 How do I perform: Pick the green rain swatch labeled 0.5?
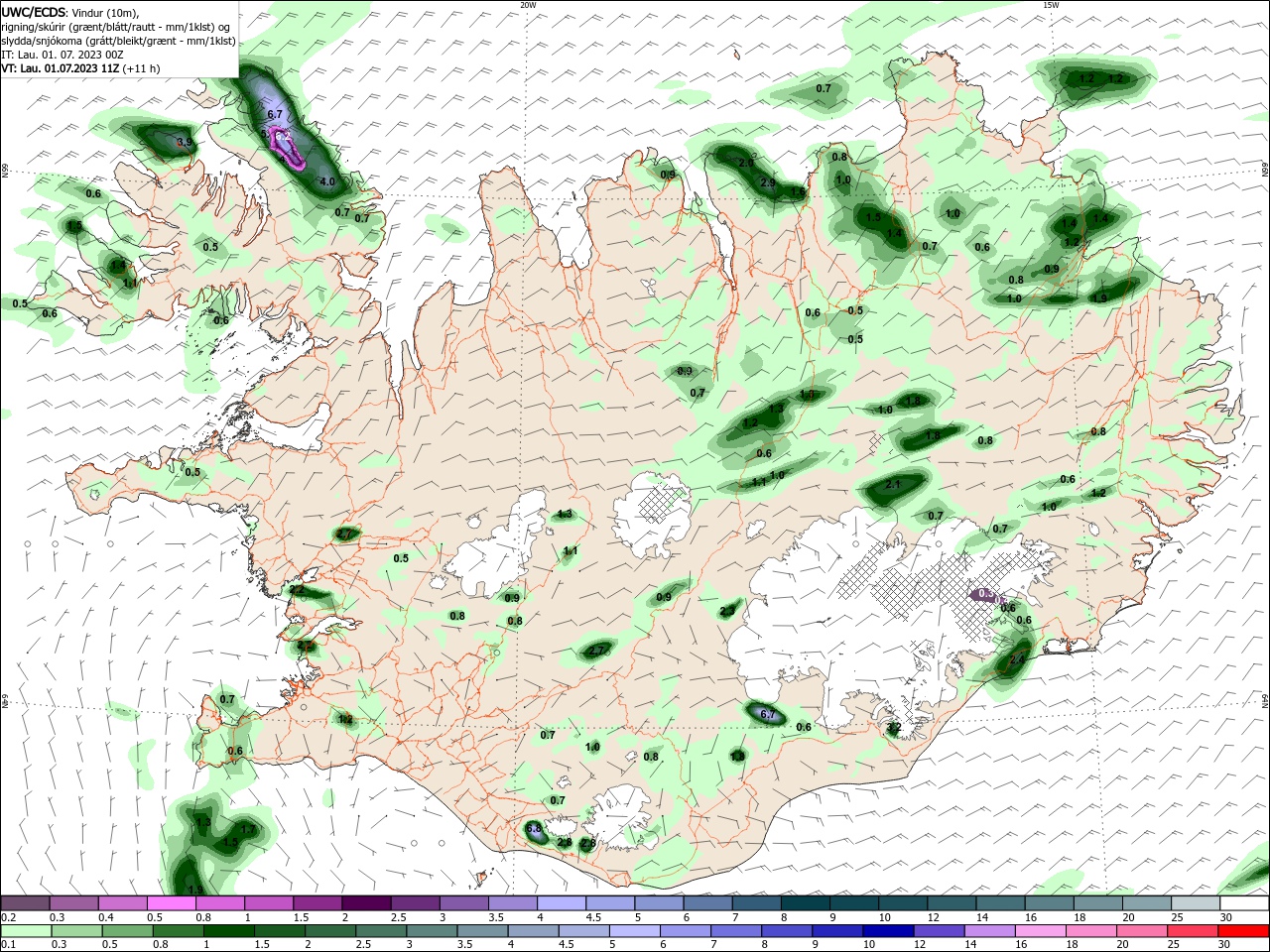click(127, 931)
